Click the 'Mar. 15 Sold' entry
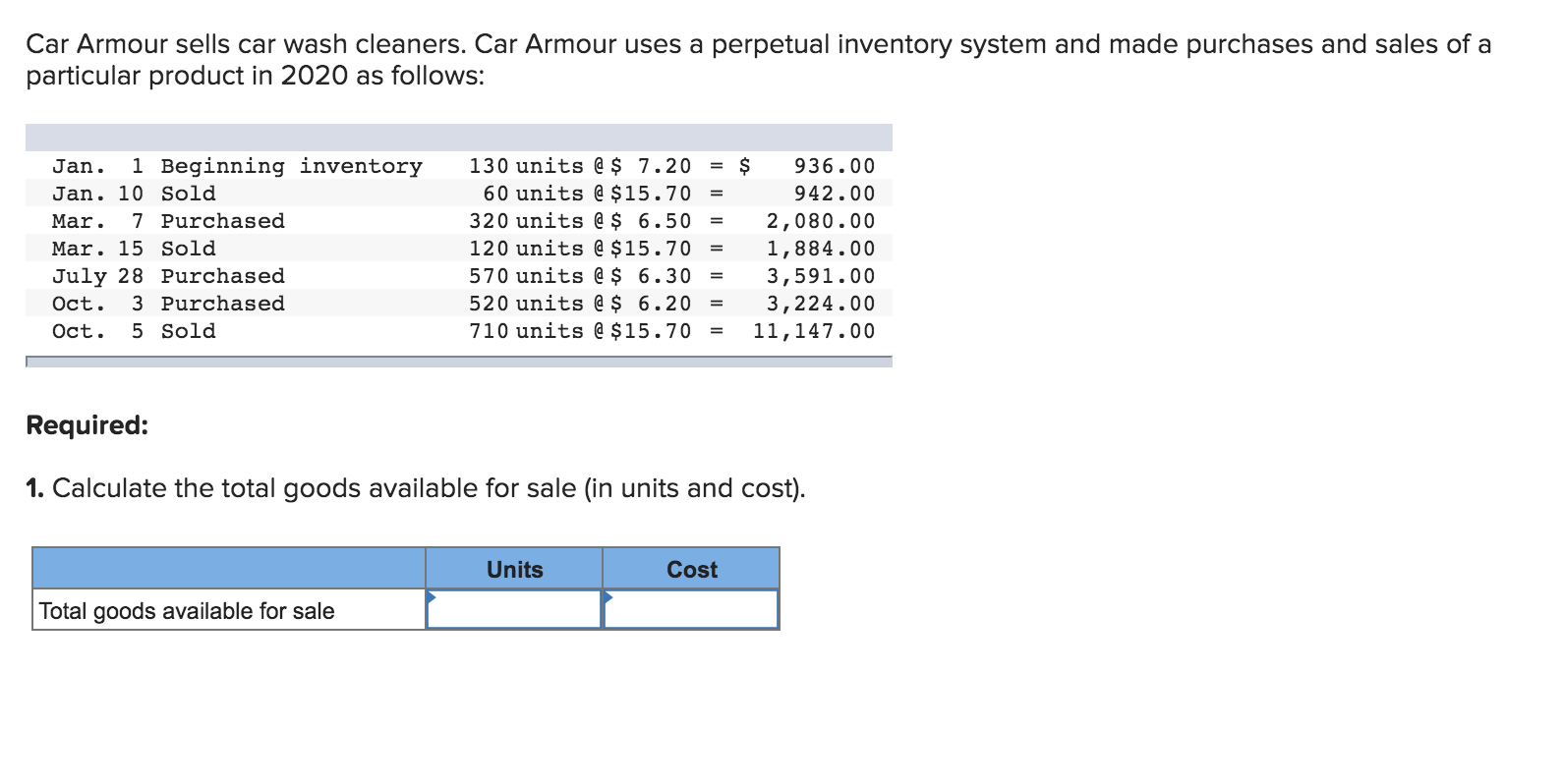The width and height of the screenshot is (1563, 784). pos(134,249)
